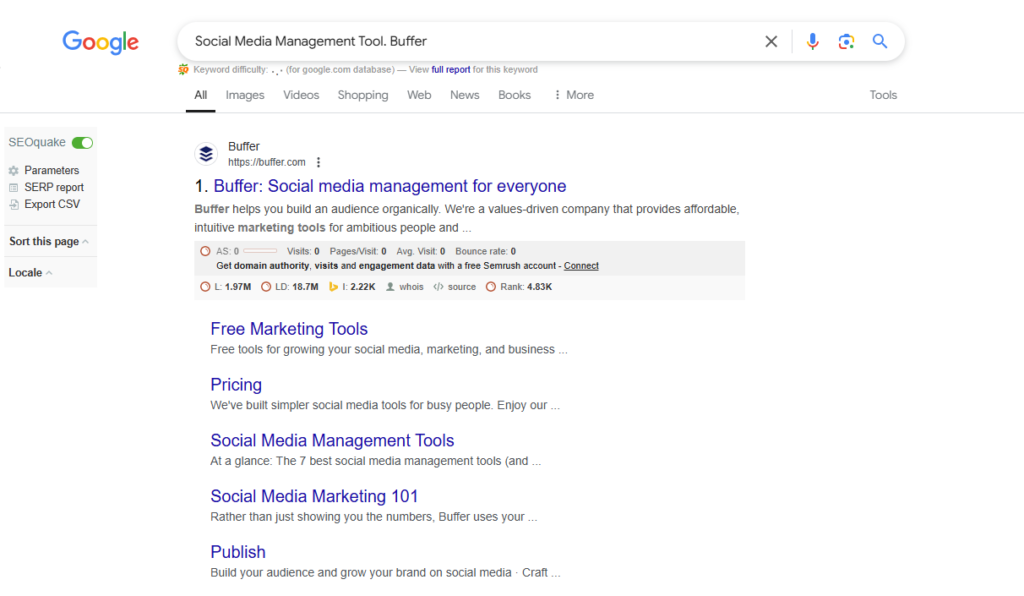Click the Export CSV link
Image resolution: width=1024 pixels, height=596 pixels.
52,204
